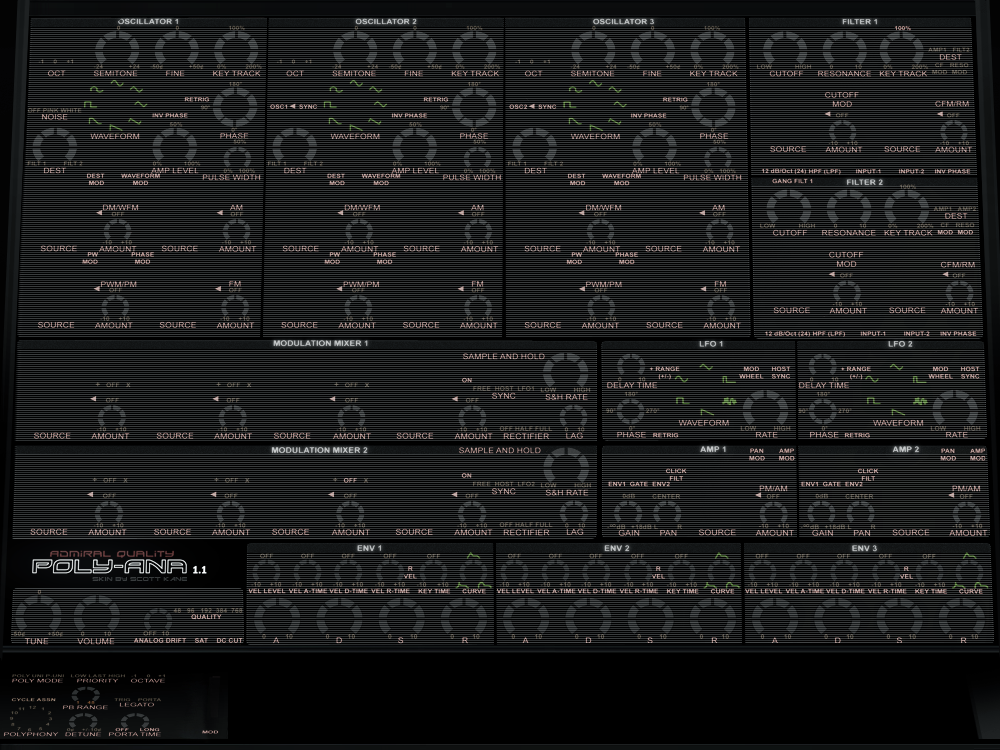
Task: Select sawtooth waveform icon in Oscillator 1
Action: [x=116, y=128]
